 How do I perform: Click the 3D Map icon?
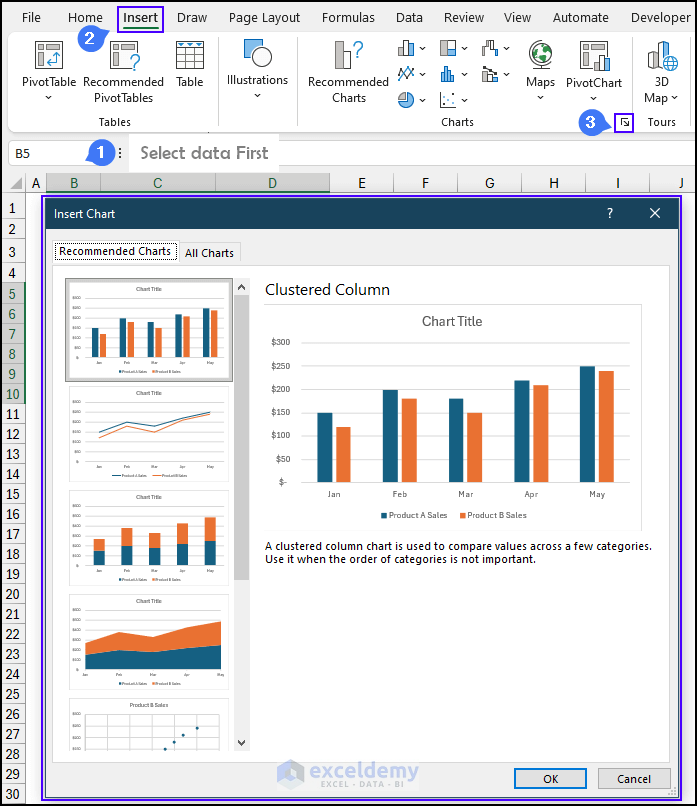coord(663,56)
